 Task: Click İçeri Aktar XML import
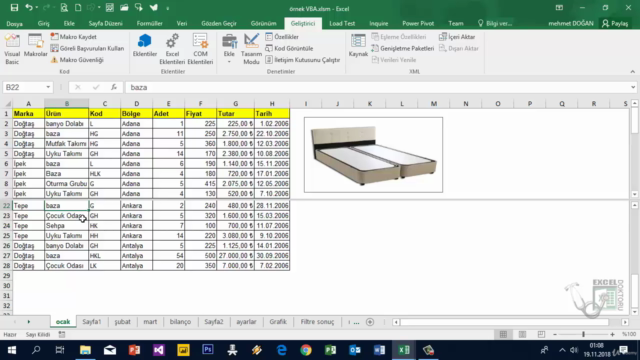tap(457, 37)
